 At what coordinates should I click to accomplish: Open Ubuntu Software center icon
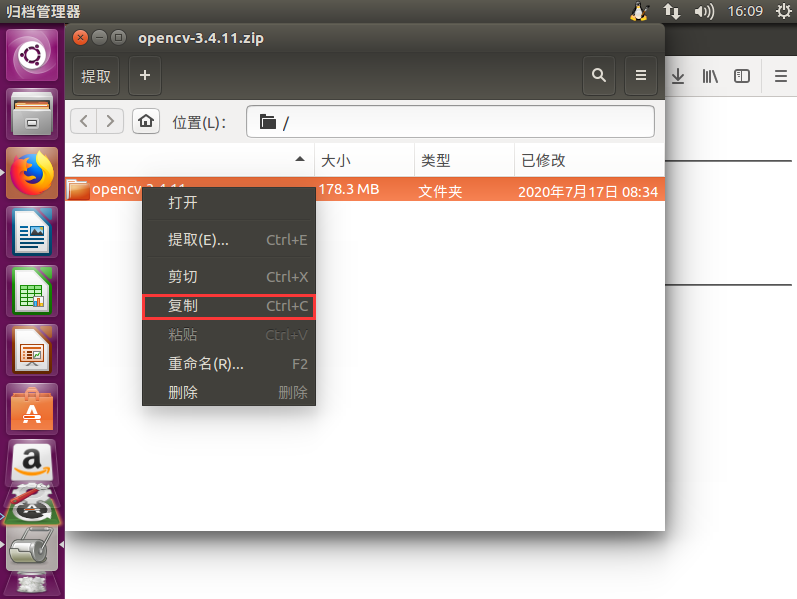(32, 409)
